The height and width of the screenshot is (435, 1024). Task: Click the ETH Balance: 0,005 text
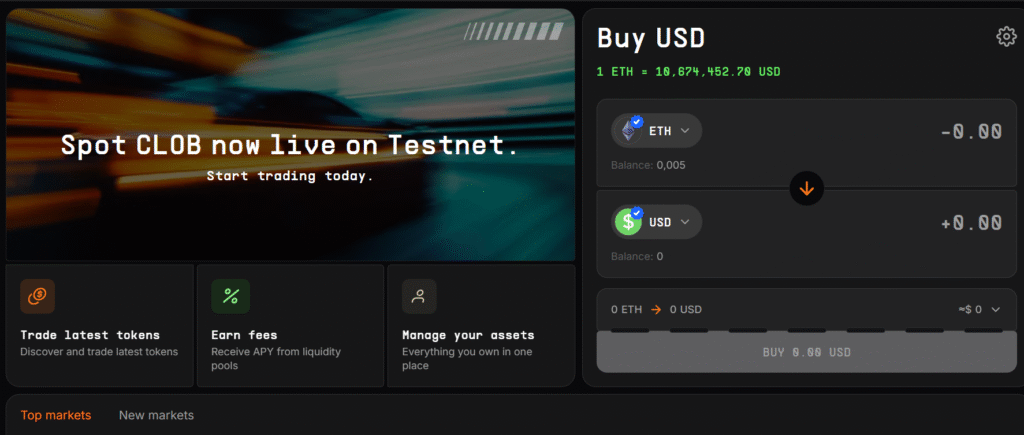coord(648,165)
